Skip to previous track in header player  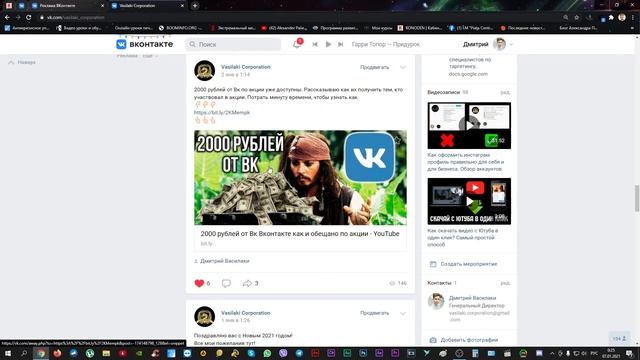(x=315, y=44)
